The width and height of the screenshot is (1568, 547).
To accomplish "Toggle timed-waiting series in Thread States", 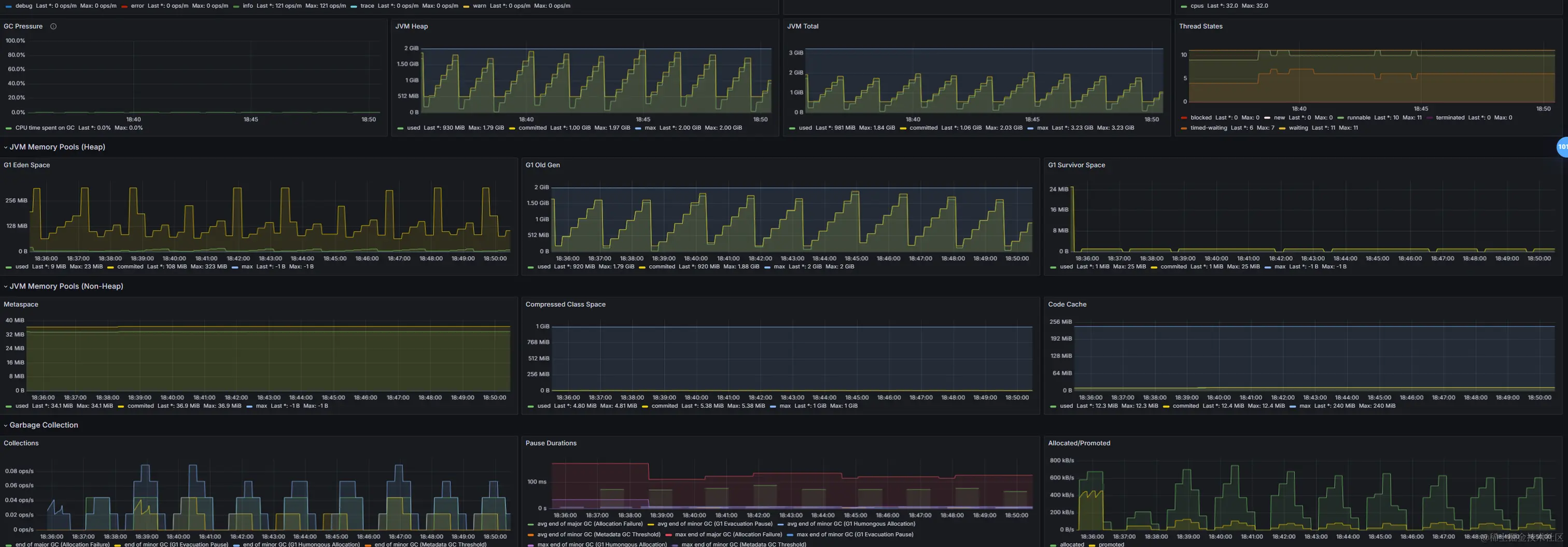I will (x=1208, y=128).
